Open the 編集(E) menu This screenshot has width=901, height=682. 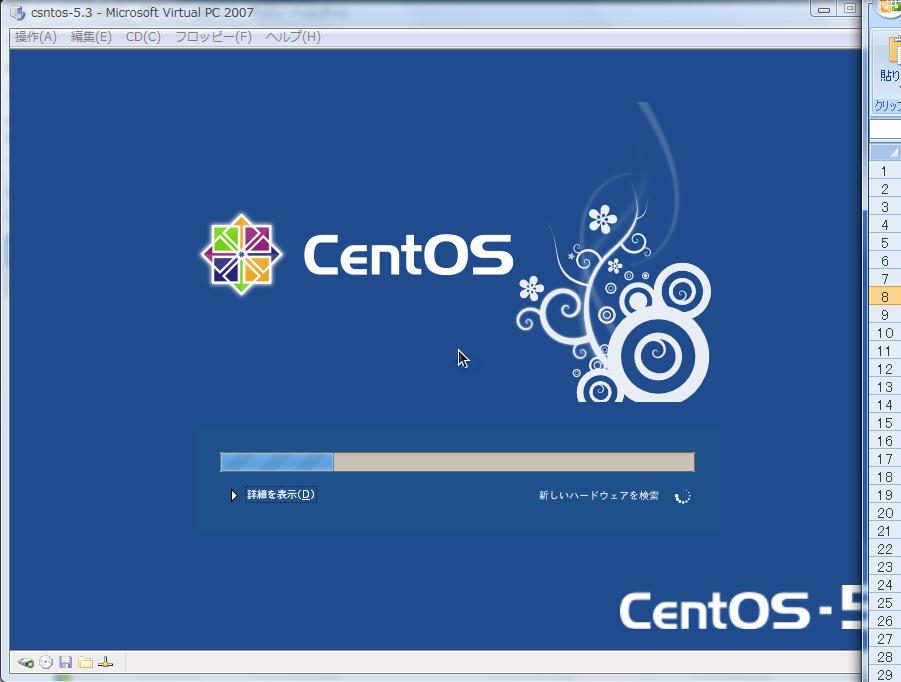(91, 37)
